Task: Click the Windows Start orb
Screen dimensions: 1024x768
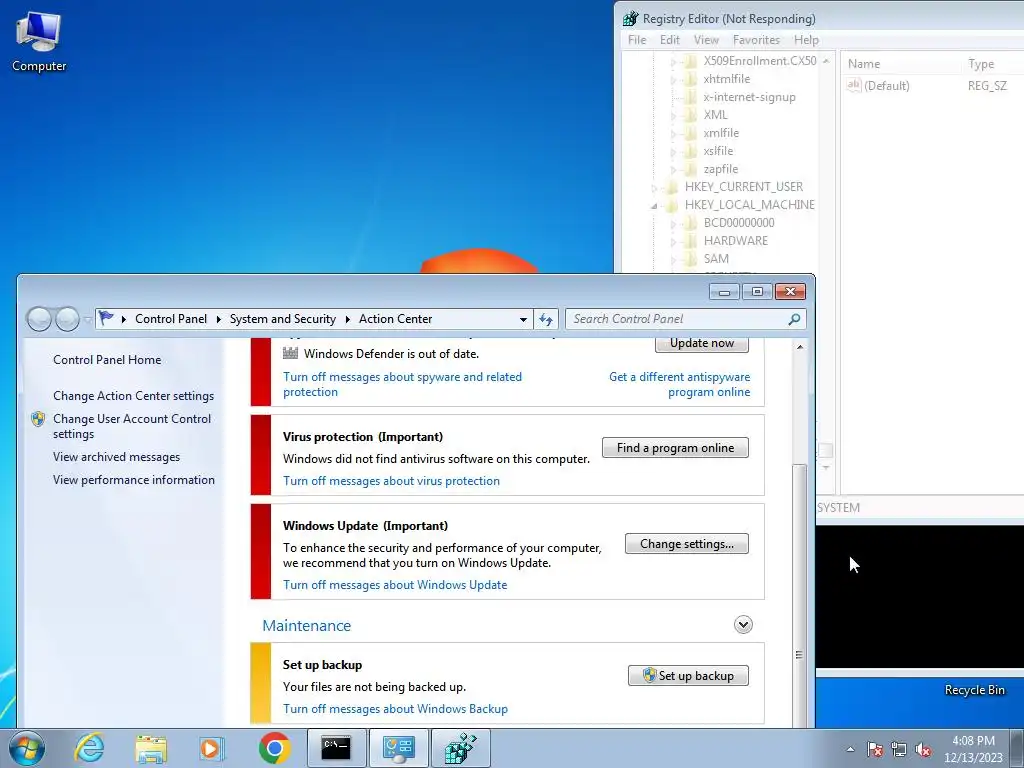Action: (27, 748)
